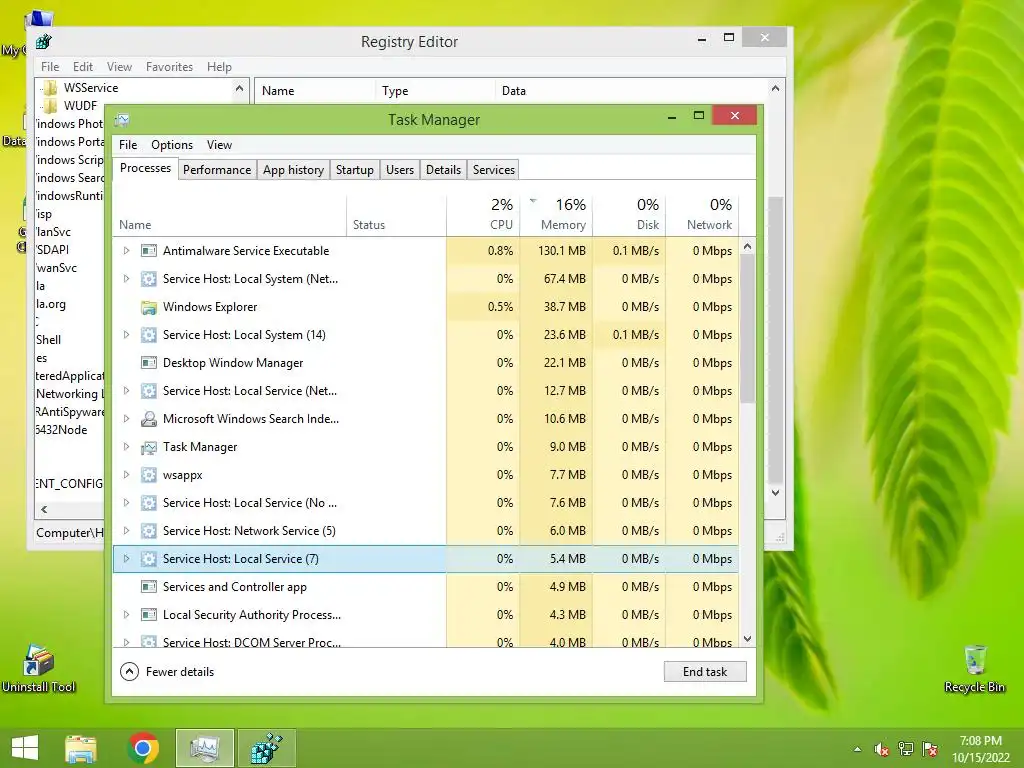This screenshot has height=768, width=1024.
Task: Click the WSService folder icon in Registry Editor
Action: (50, 88)
